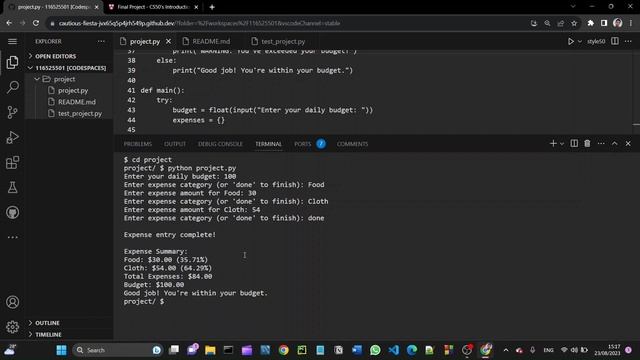
Task: Open test_project.py in file tree
Action: 80,113
